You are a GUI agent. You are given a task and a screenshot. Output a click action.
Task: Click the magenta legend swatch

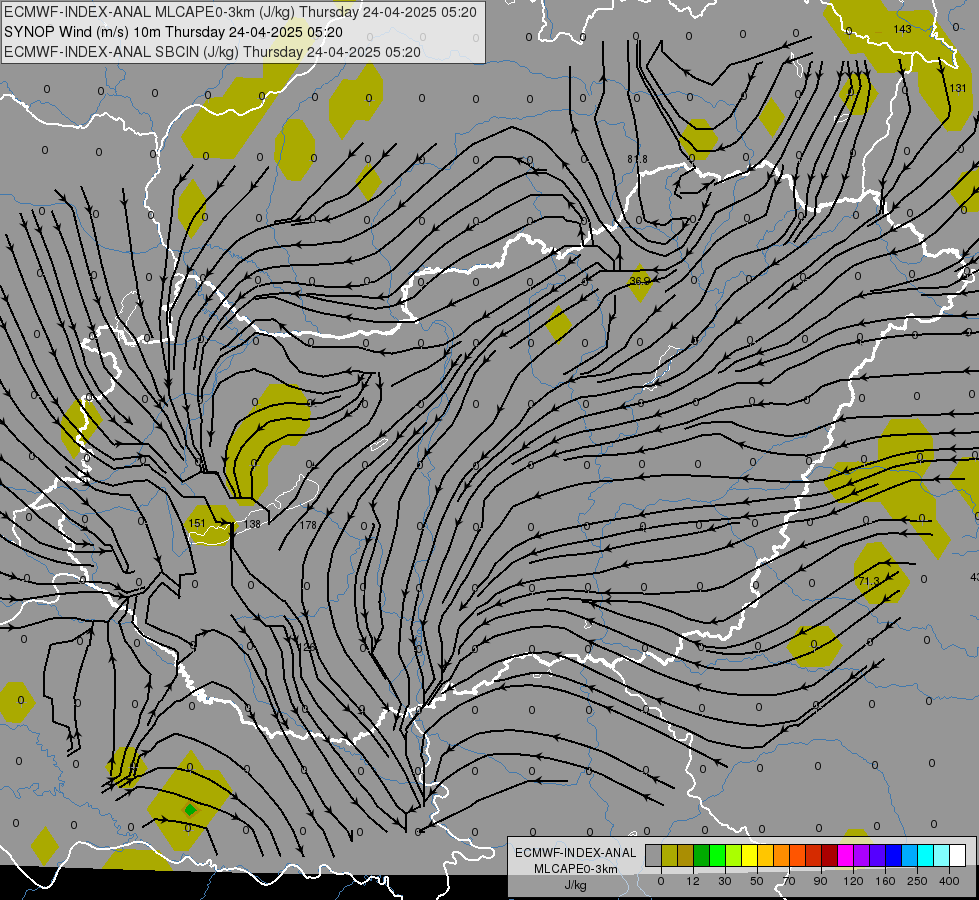tap(846, 856)
